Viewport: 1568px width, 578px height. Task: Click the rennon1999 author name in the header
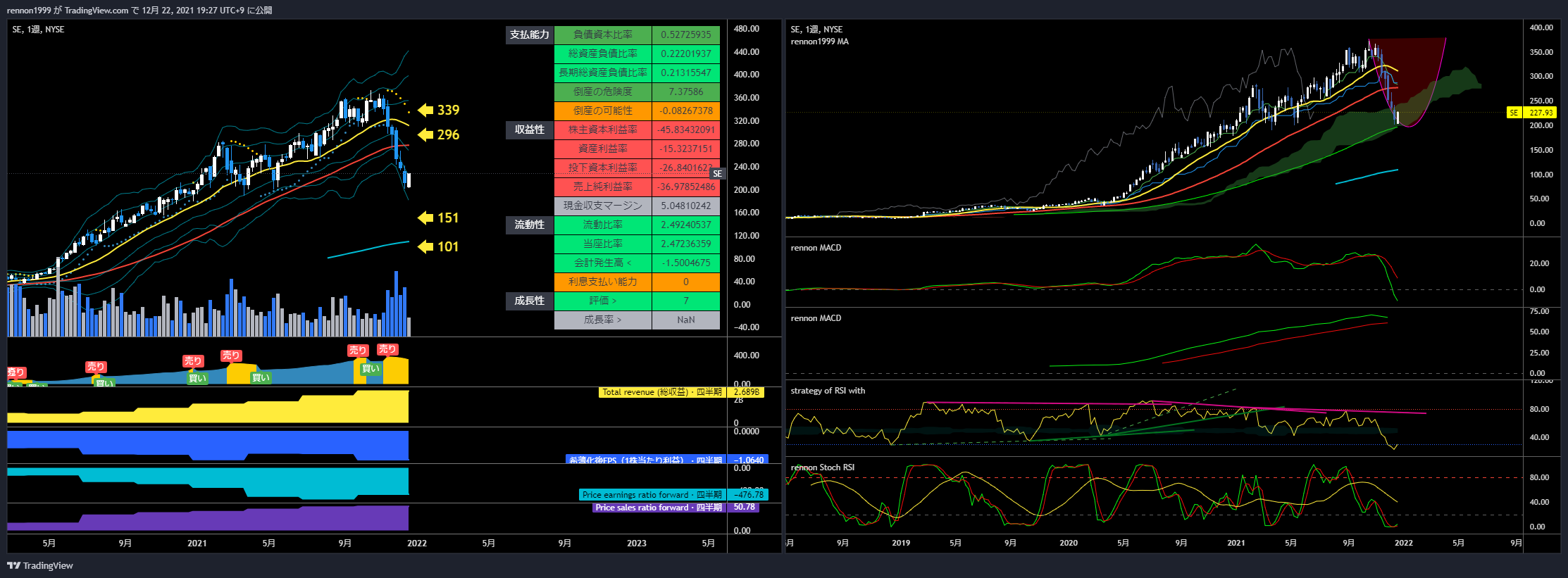coord(29,10)
